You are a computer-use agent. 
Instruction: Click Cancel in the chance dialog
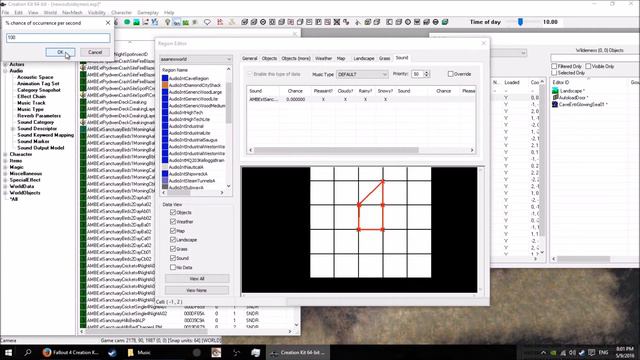[95, 52]
